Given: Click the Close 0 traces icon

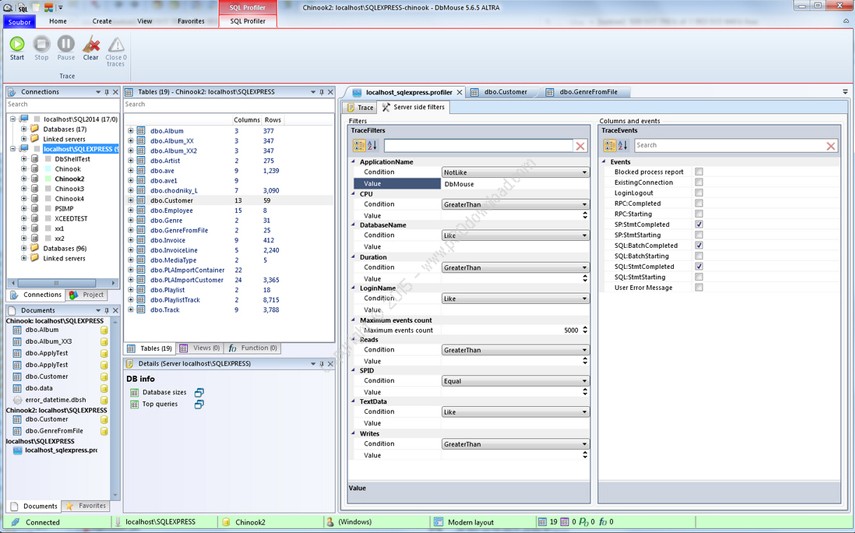Looking at the screenshot, I should [x=116, y=44].
